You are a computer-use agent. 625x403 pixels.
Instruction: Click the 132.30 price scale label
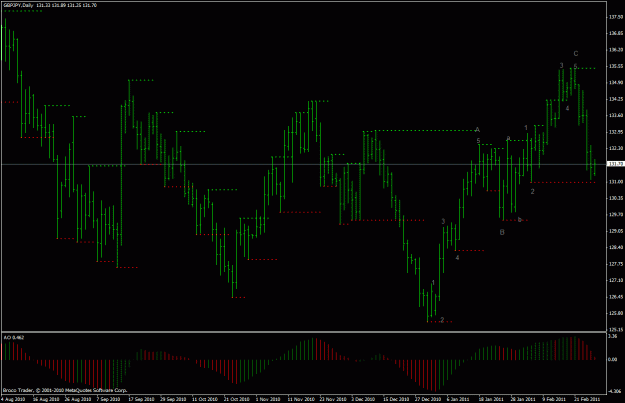pos(615,148)
